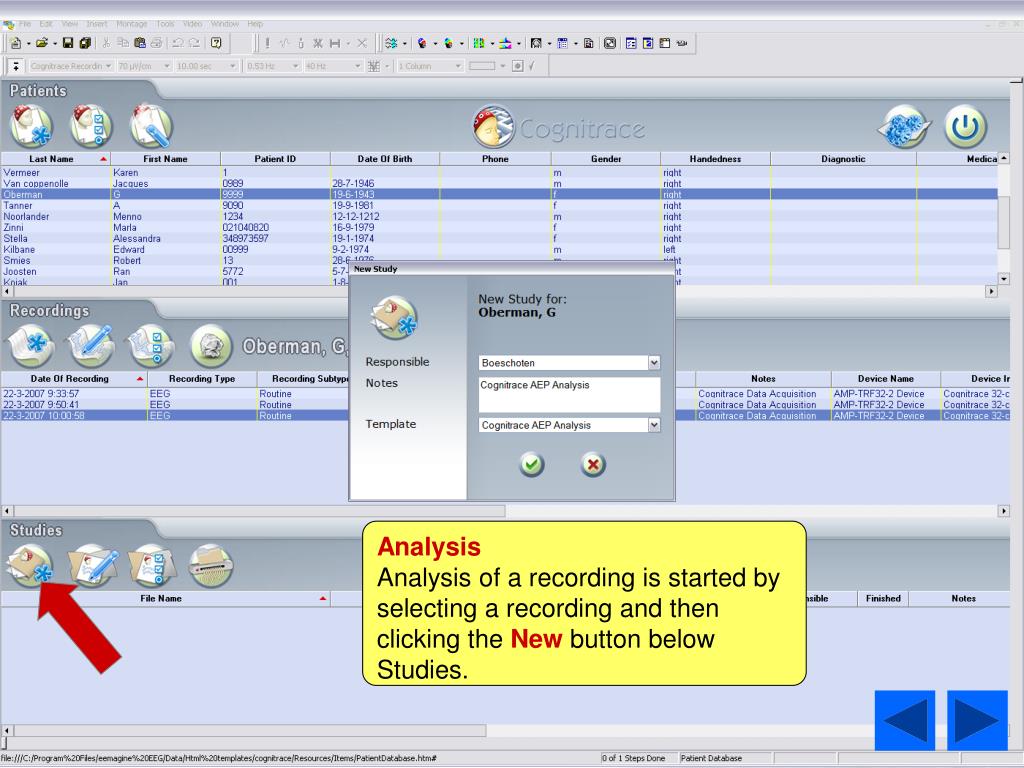The image size is (1024, 768).
Task: Open the Edit menu
Action: pyautogui.click(x=46, y=24)
